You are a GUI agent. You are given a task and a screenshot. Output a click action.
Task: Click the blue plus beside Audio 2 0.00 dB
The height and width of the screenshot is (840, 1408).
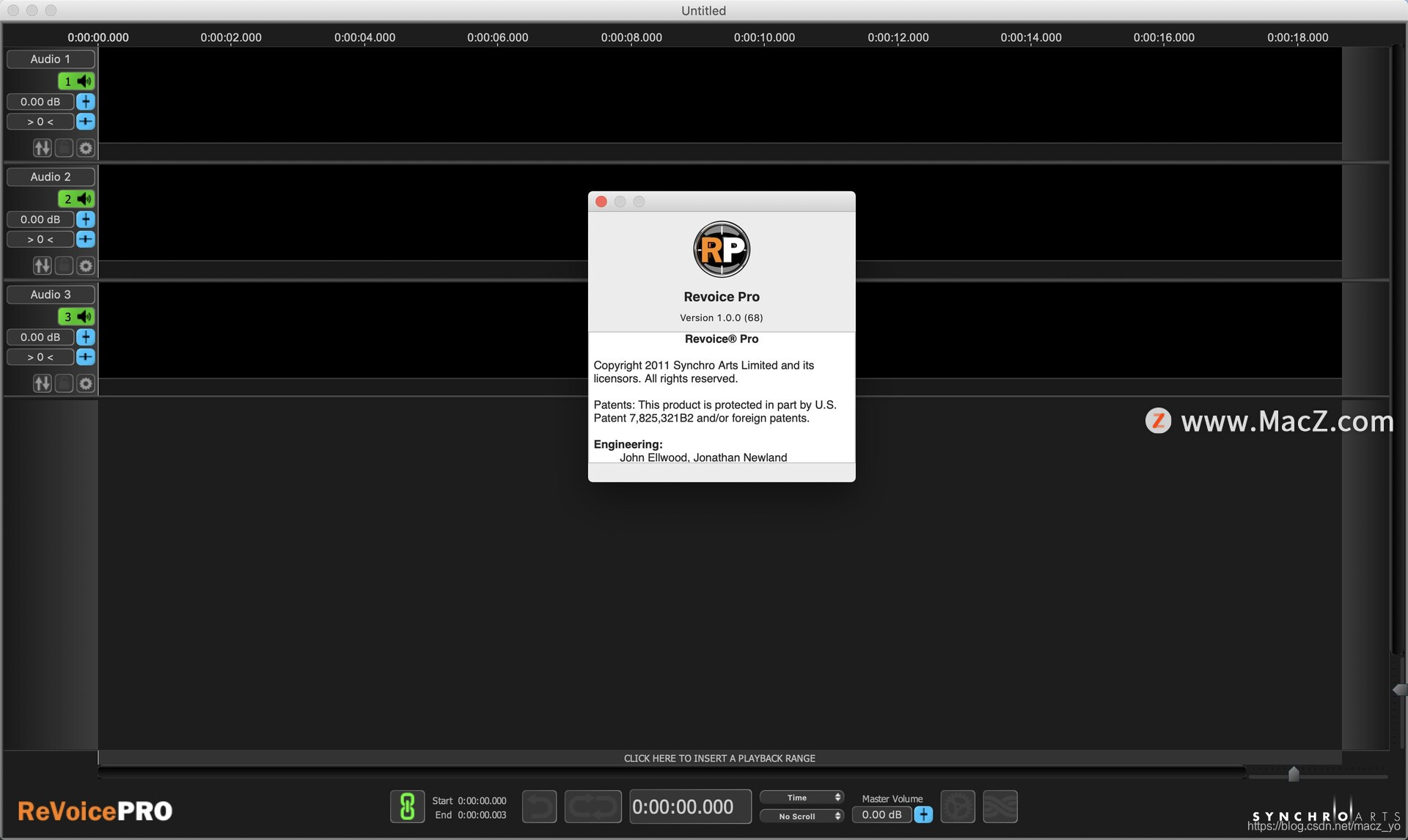[86, 219]
